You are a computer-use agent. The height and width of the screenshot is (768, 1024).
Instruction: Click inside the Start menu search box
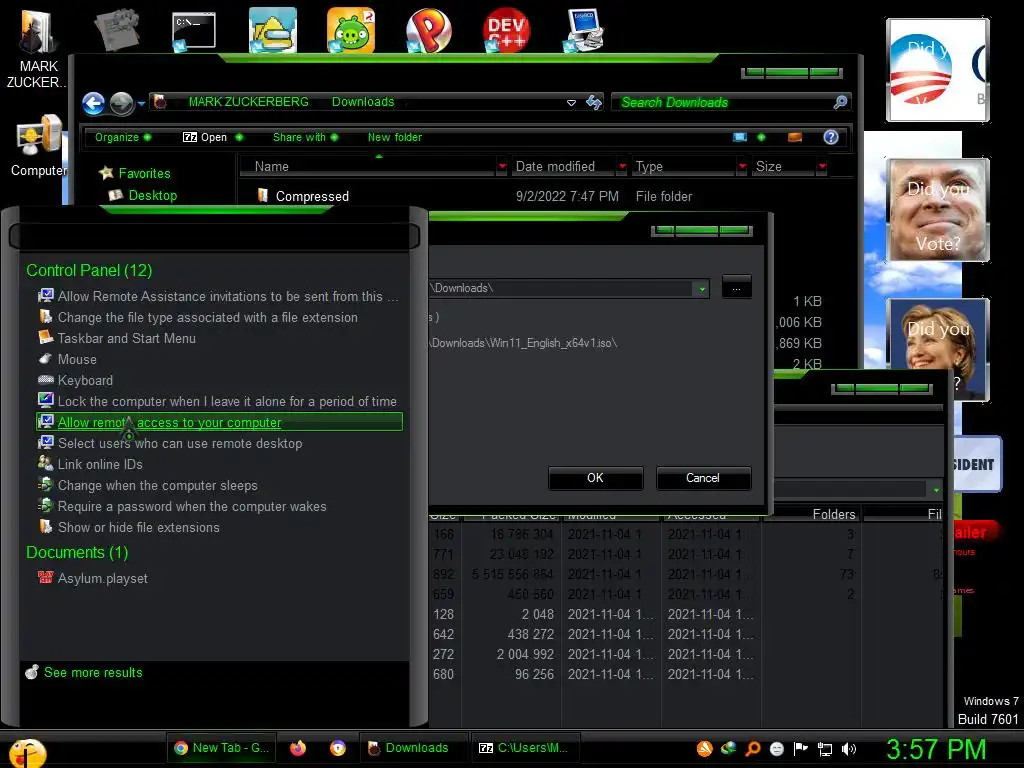point(214,236)
